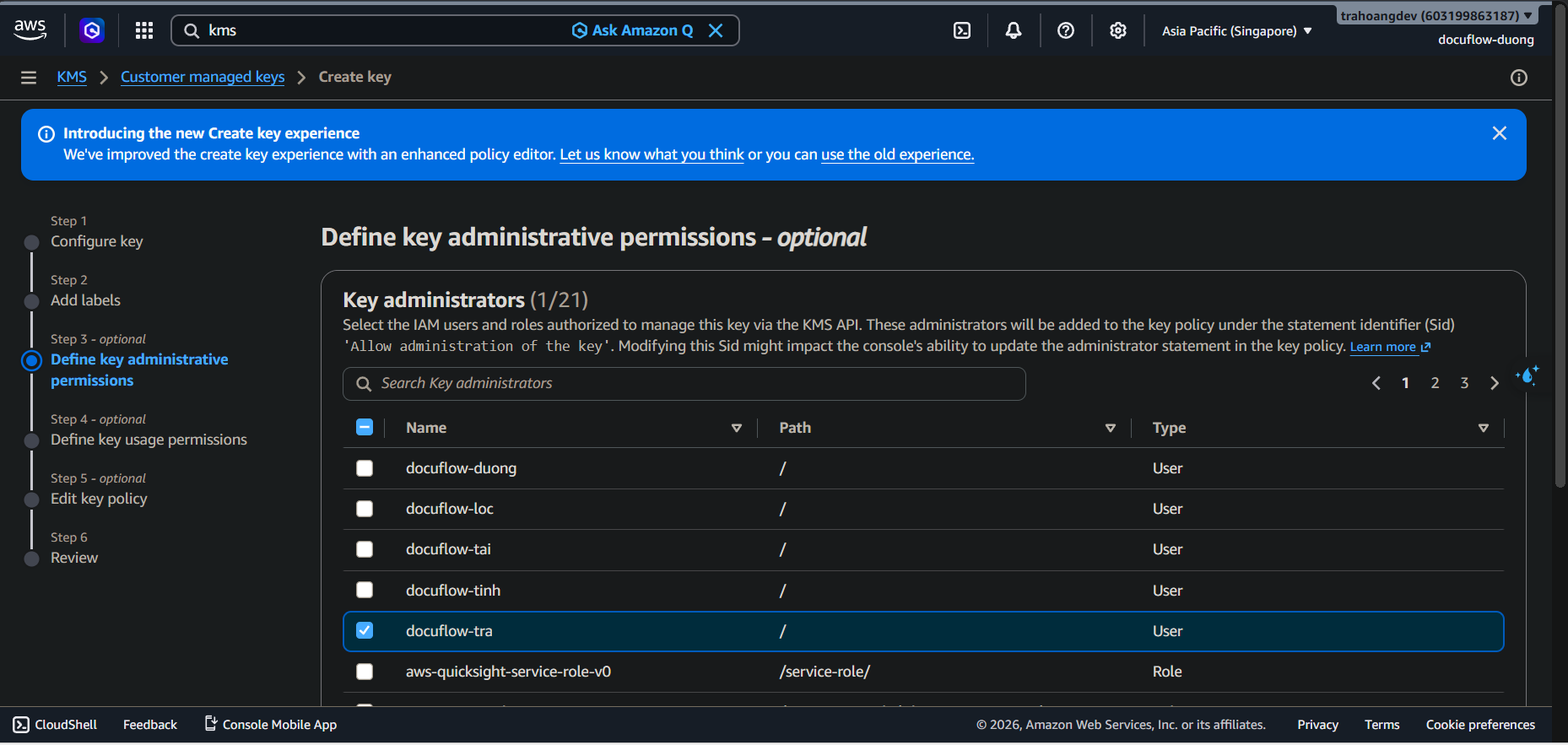
Task: Dismiss the new Create key experience banner
Action: [x=1500, y=133]
